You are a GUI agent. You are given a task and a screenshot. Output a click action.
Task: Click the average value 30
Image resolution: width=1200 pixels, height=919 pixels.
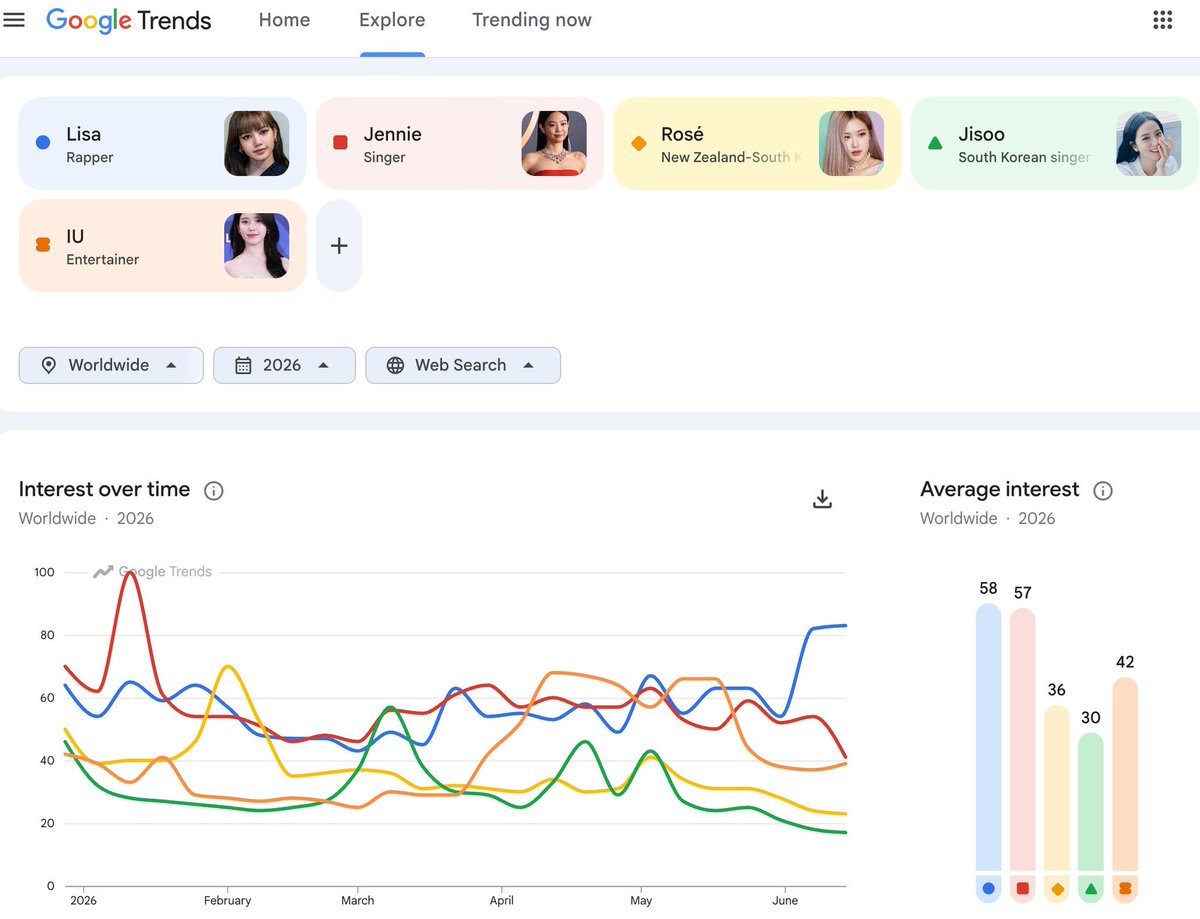click(x=1091, y=718)
